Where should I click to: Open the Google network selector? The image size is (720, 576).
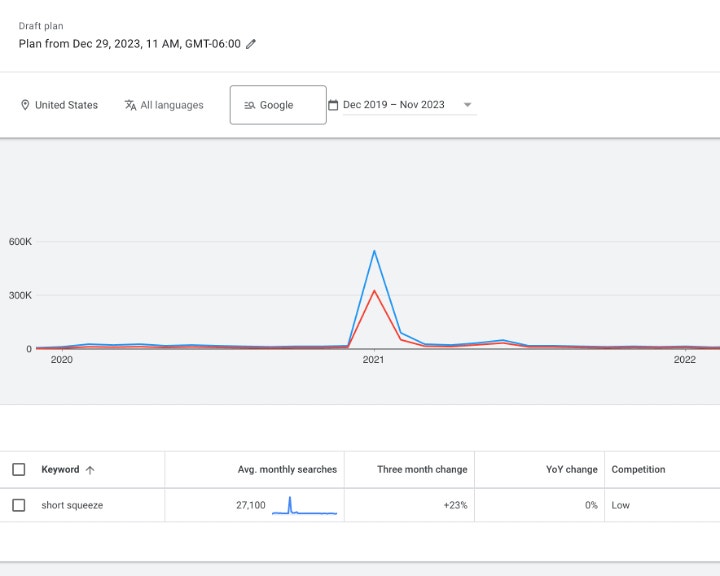click(277, 105)
